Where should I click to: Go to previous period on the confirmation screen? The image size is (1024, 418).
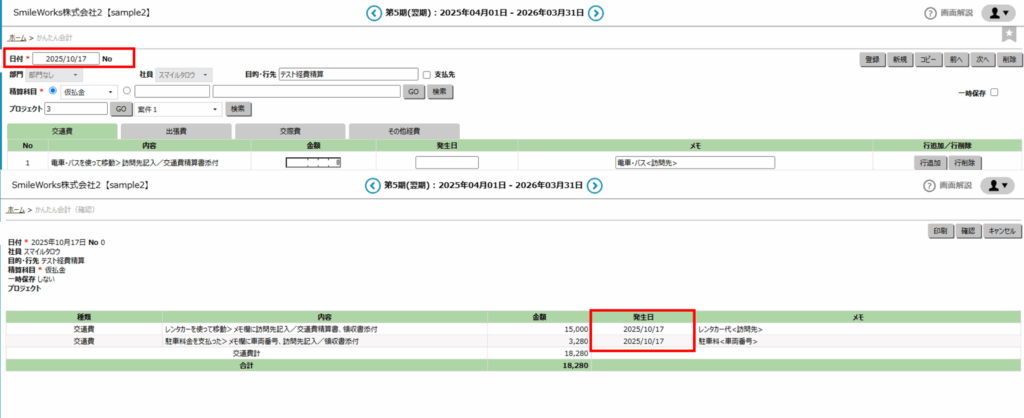click(x=374, y=185)
